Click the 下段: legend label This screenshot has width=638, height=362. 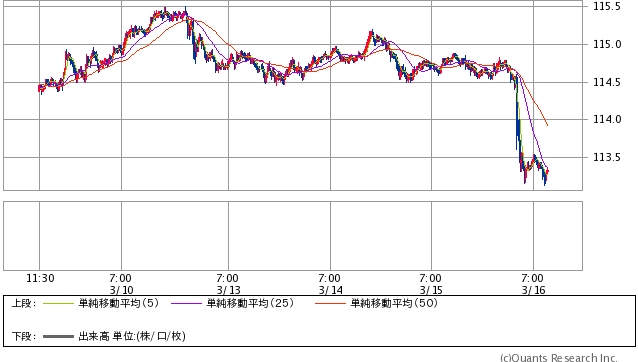pyautogui.click(x=24, y=336)
